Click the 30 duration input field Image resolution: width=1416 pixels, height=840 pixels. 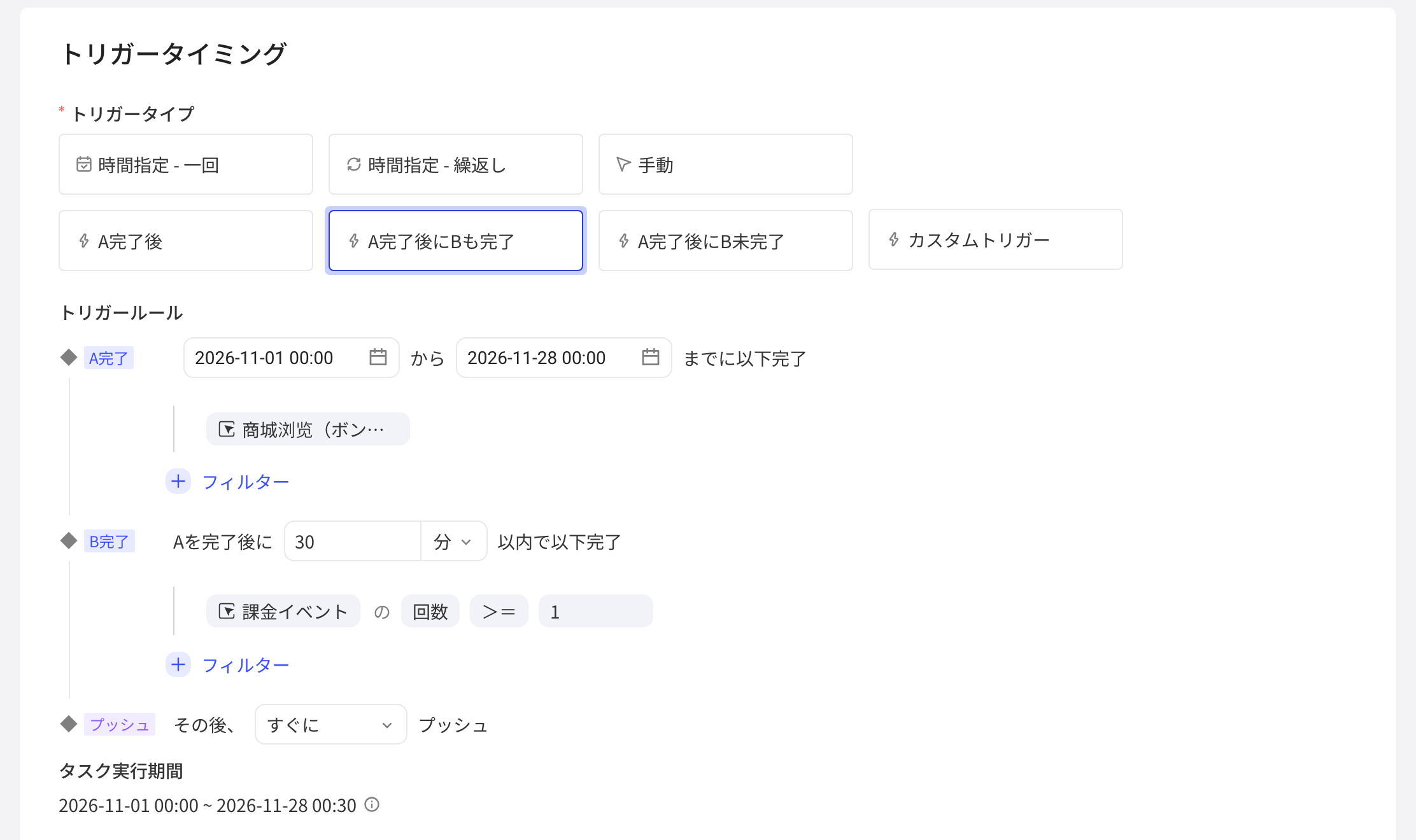(x=353, y=542)
